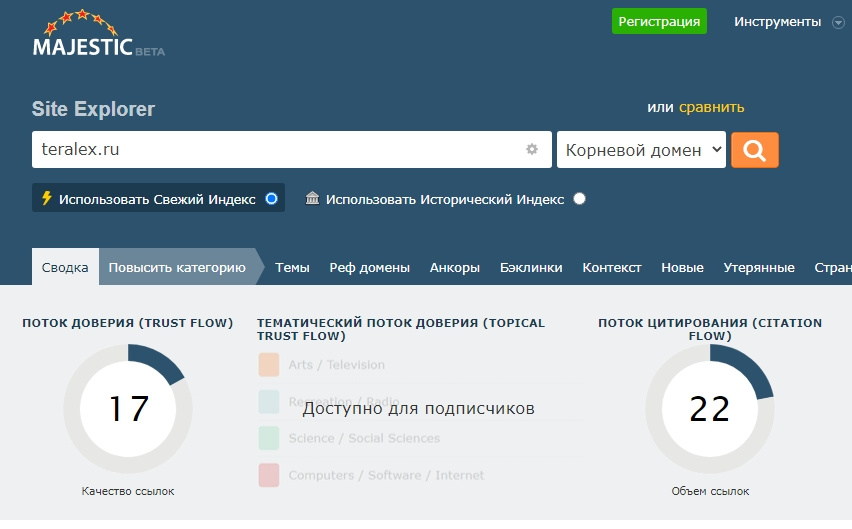This screenshot has height=529, width=852.
Task: Click the Computers / Software / Internet red swatch
Action: pos(269,475)
